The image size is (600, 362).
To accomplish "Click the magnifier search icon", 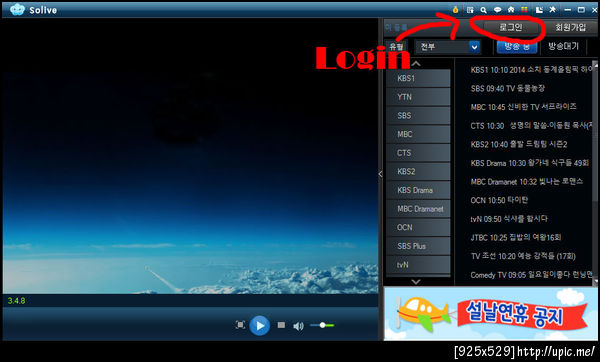I will [484, 10].
